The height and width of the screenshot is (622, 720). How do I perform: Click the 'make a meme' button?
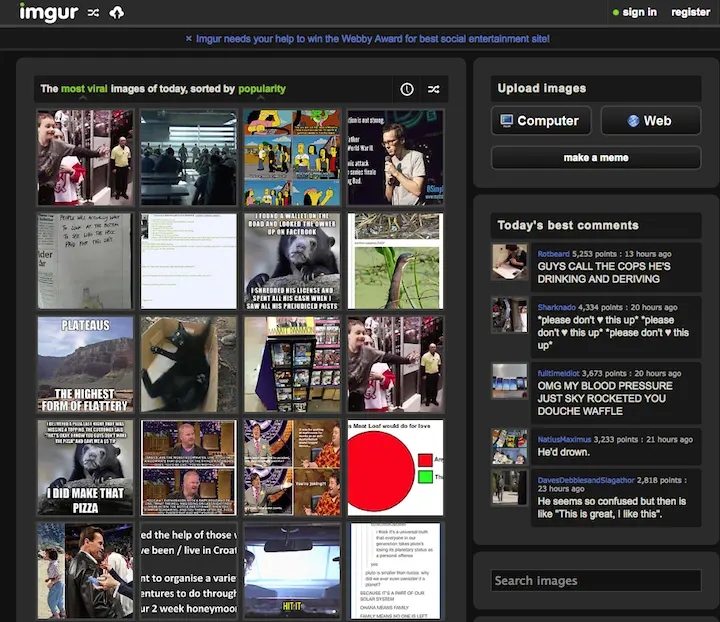click(x=596, y=158)
